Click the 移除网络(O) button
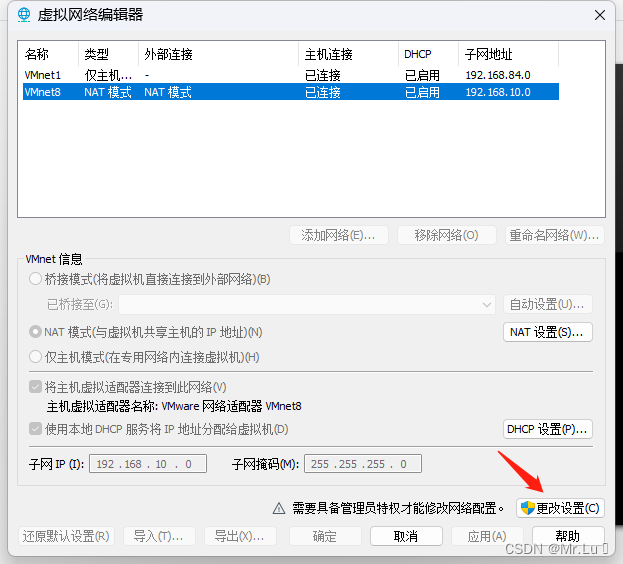The width and height of the screenshot is (623, 564). point(447,235)
